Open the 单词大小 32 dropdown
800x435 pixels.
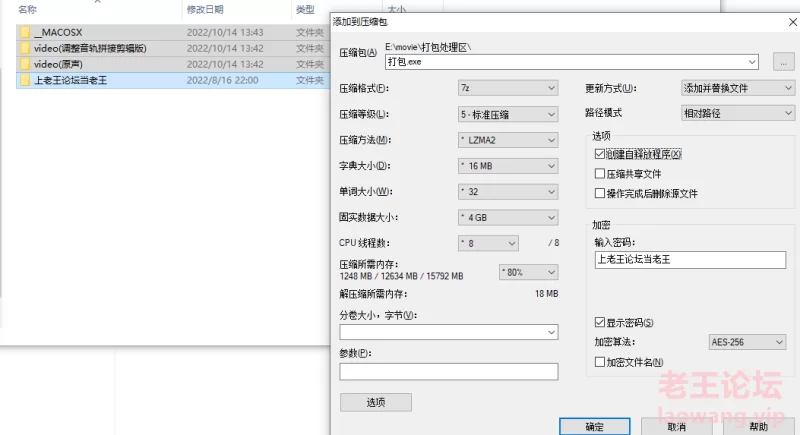[508, 192]
